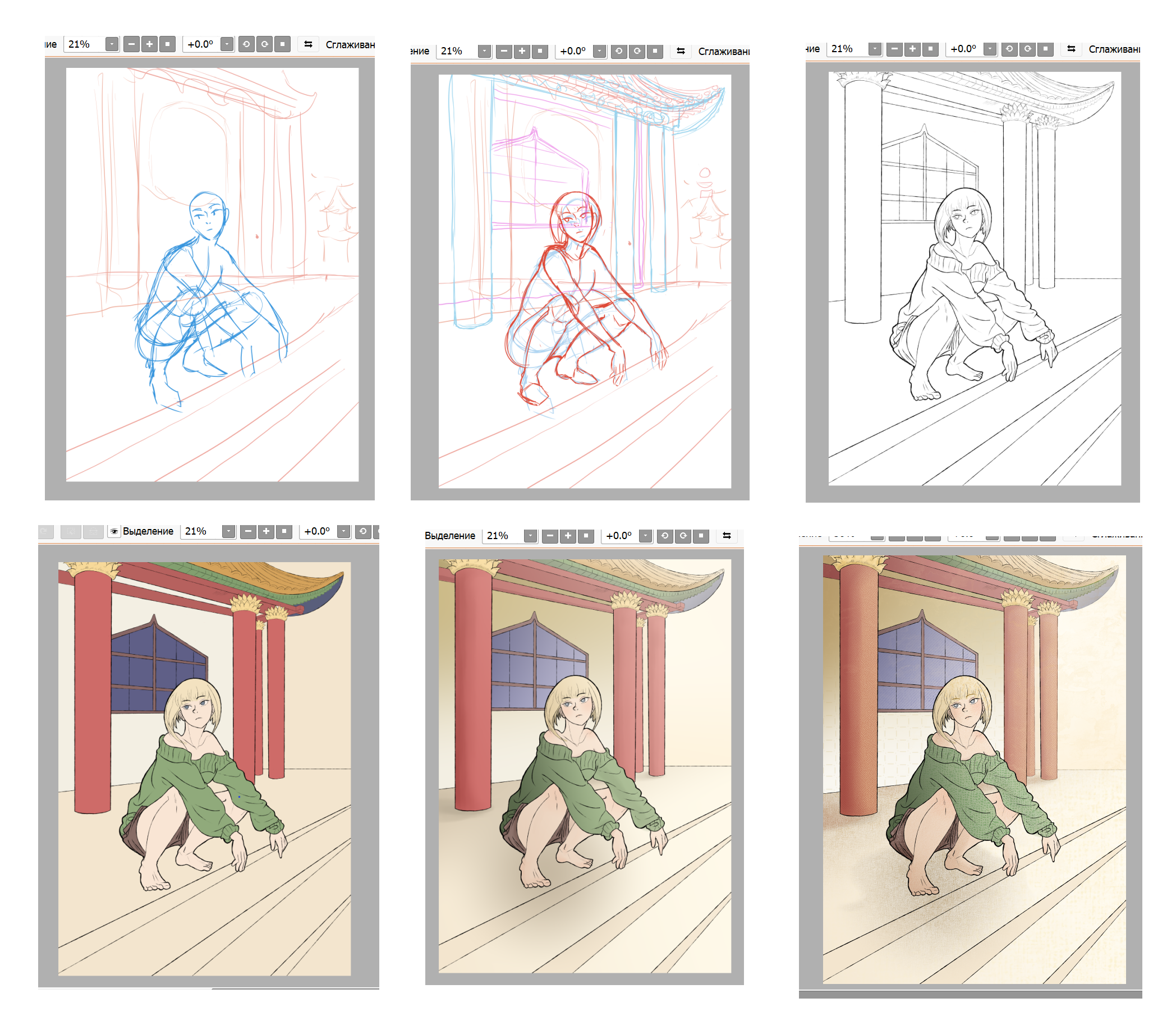Click Выделение label above shaded color panel

(450, 536)
